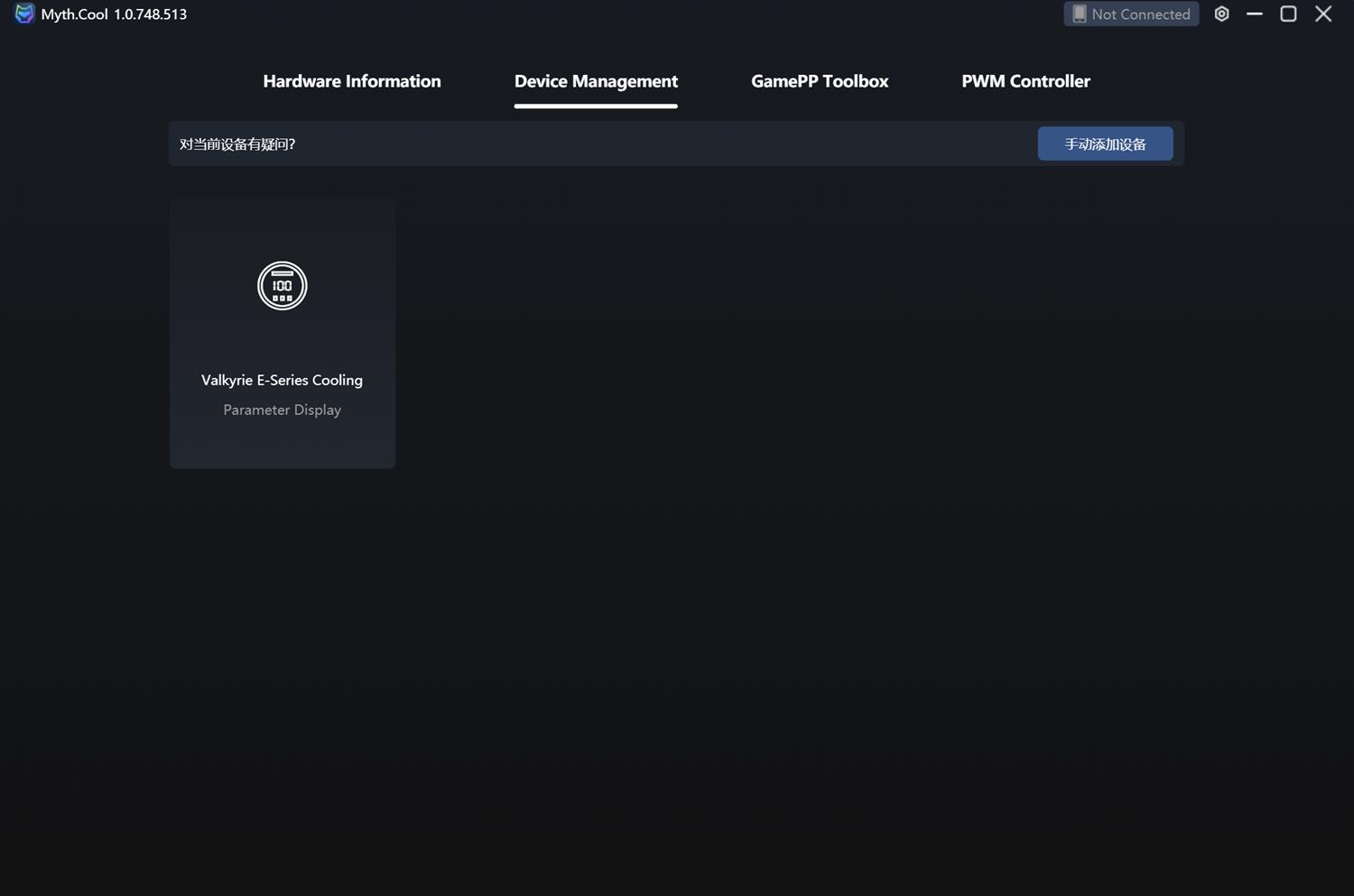Viewport: 1354px width, 896px height.
Task: Click the 对当前设备有疑问? help text
Action: click(237, 144)
